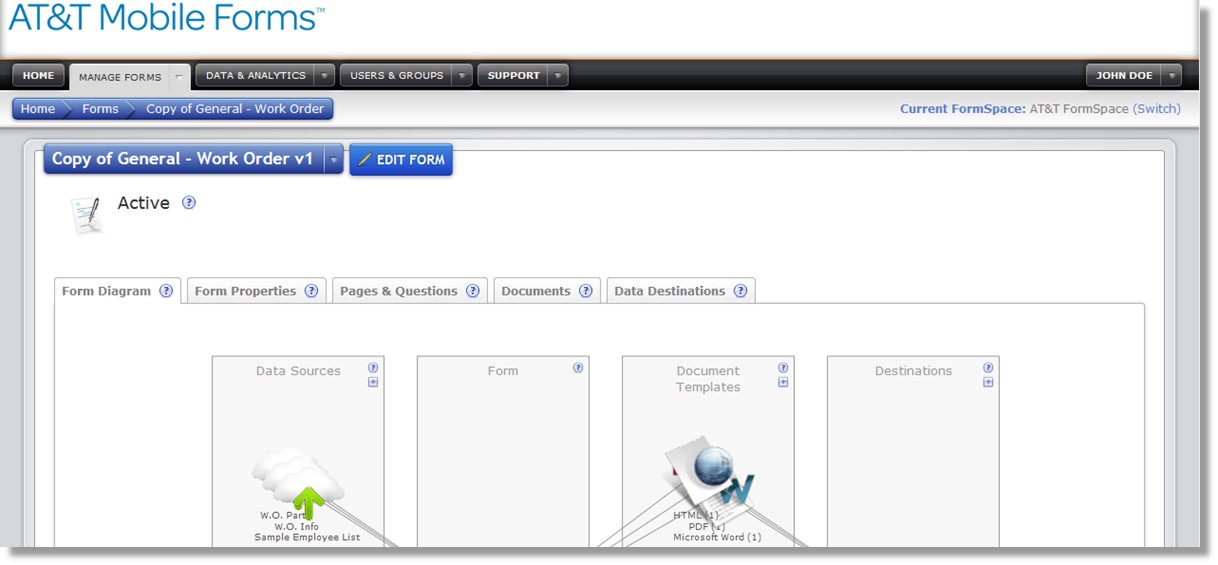
Task: Click the Copy of General - Work Order v1 title button
Action: [183, 159]
